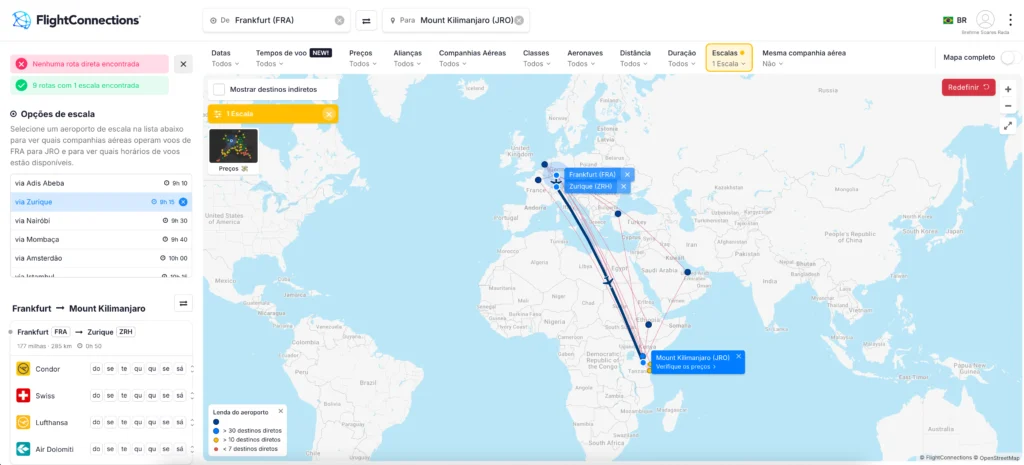
Task: Expand the Swiss flight schedule row
Action: tap(192, 396)
